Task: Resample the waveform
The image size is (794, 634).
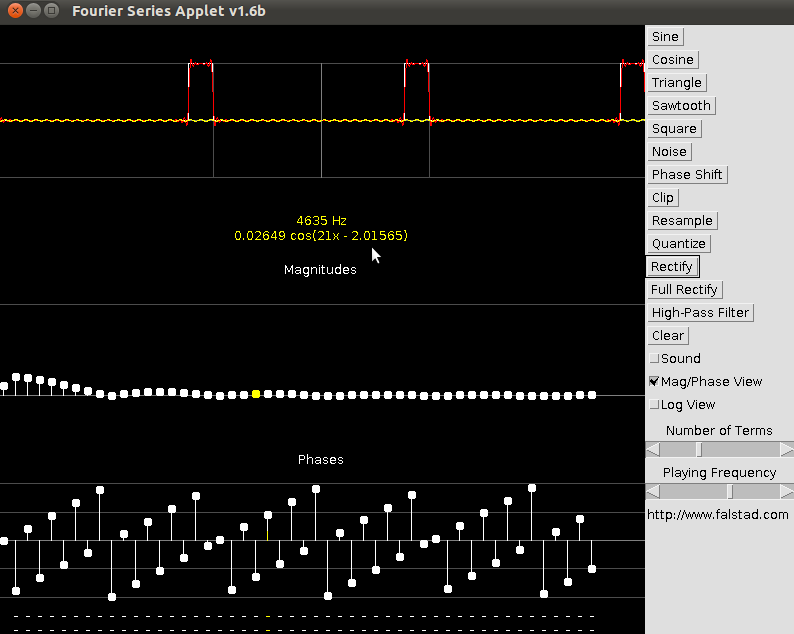Action: click(682, 221)
